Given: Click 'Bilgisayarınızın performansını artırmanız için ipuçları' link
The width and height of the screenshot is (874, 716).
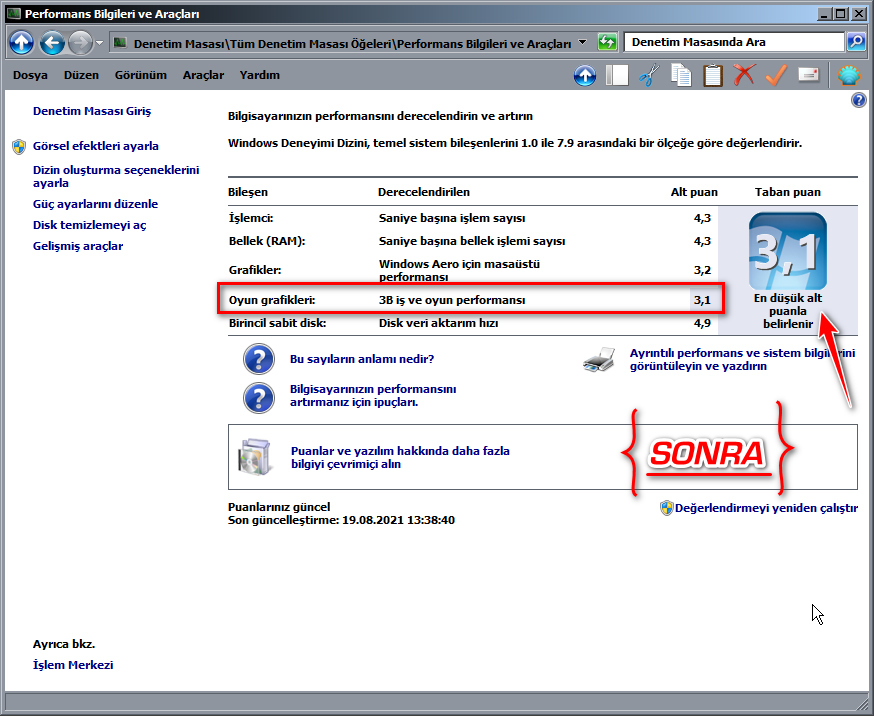Looking at the screenshot, I should (x=373, y=396).
